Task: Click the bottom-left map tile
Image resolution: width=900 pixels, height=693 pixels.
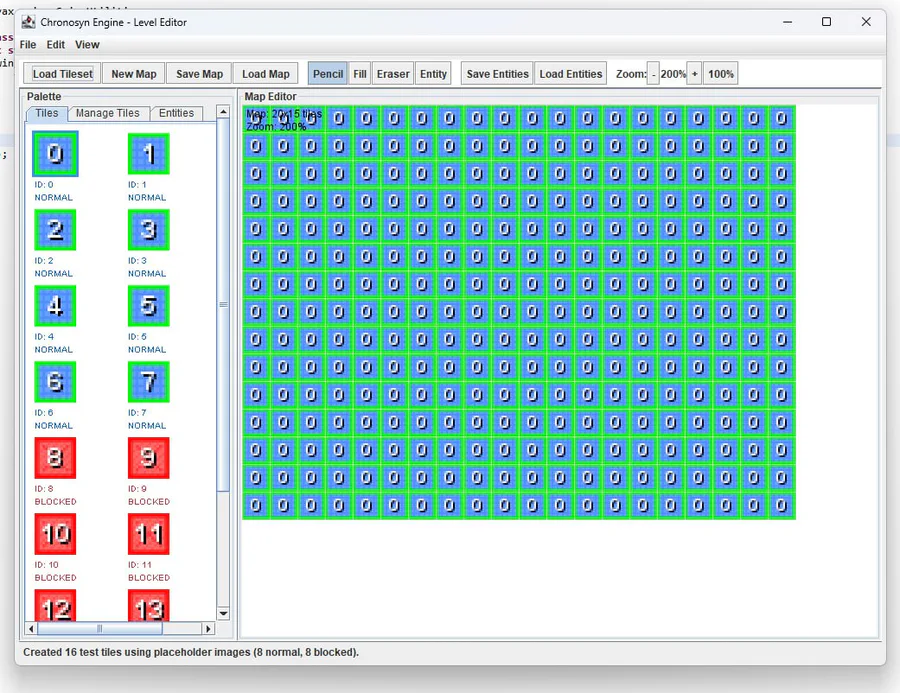Action: [x=256, y=506]
